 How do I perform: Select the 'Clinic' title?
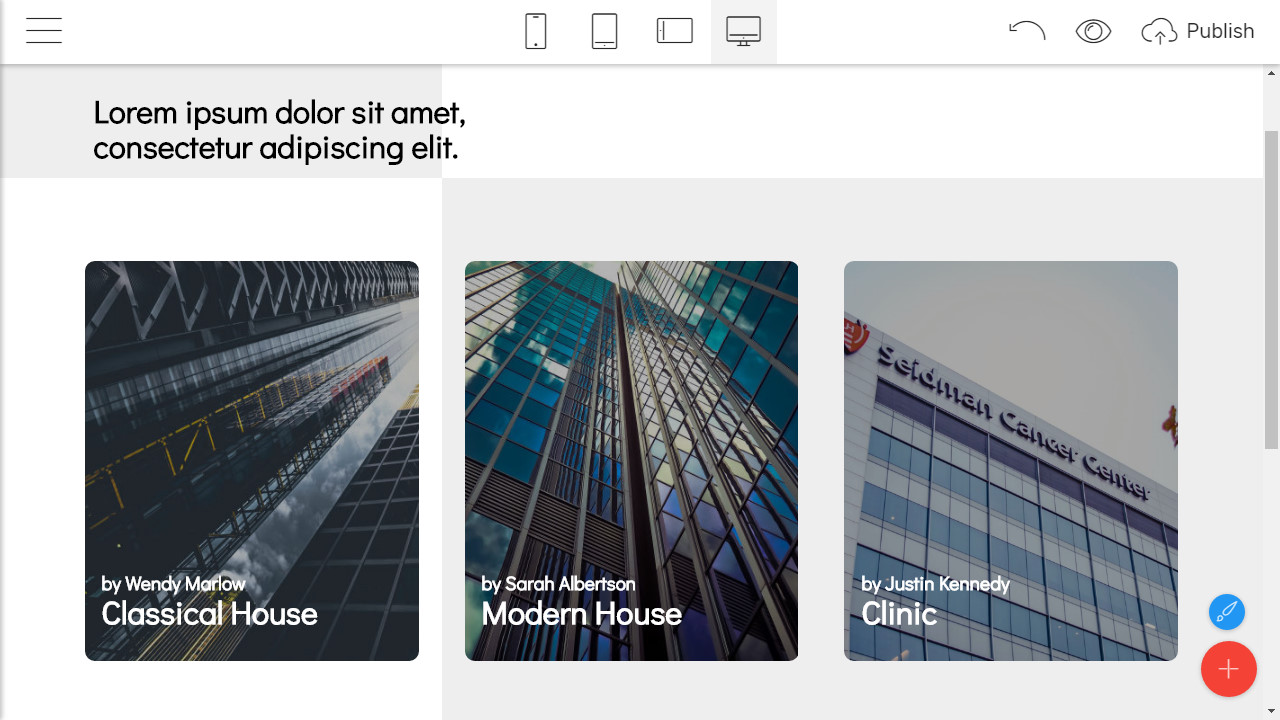[899, 613]
